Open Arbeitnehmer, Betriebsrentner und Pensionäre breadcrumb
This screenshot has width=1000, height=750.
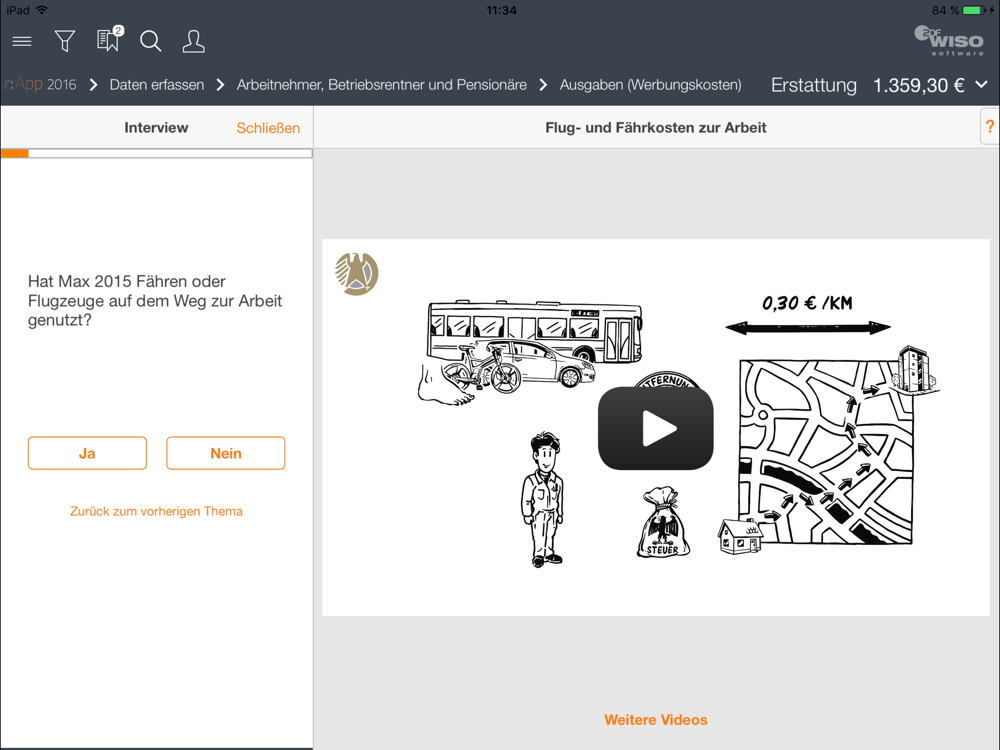pyautogui.click(x=381, y=85)
